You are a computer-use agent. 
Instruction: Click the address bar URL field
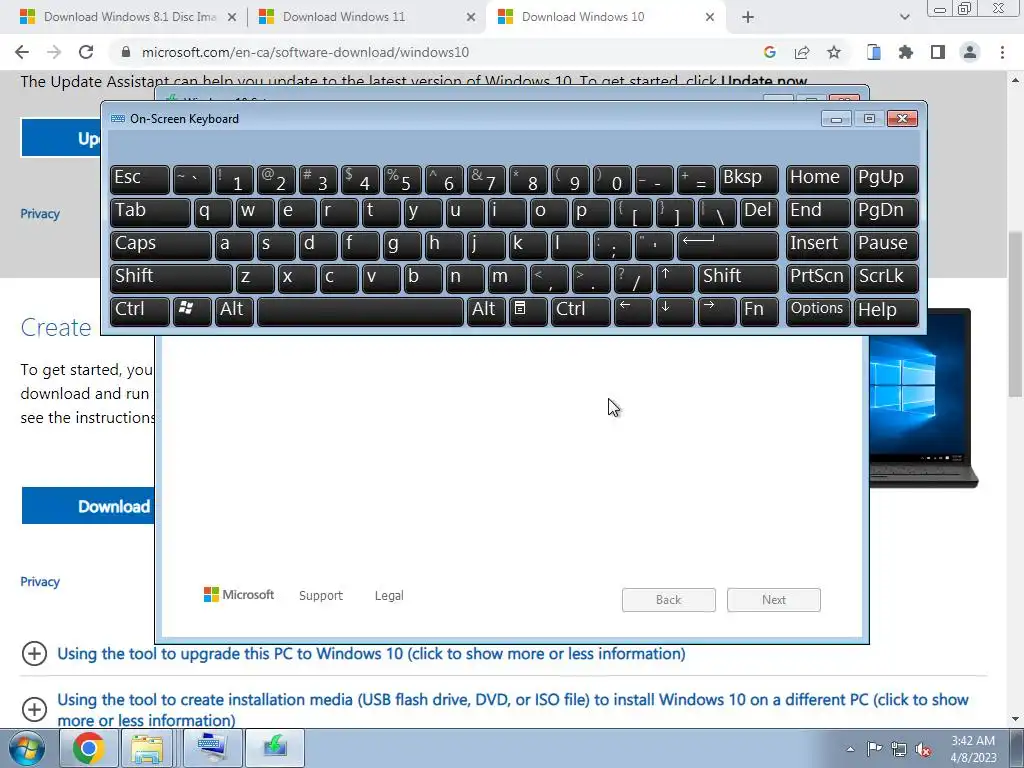304,52
